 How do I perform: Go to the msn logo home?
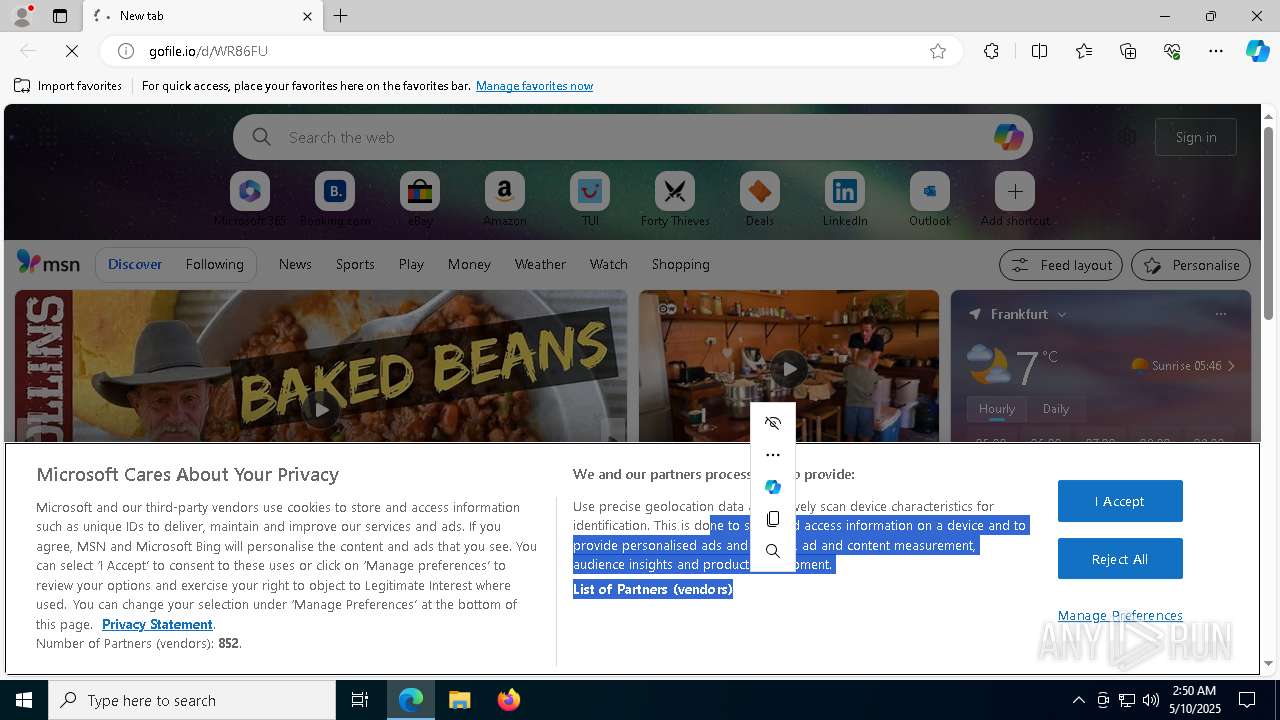(48, 263)
